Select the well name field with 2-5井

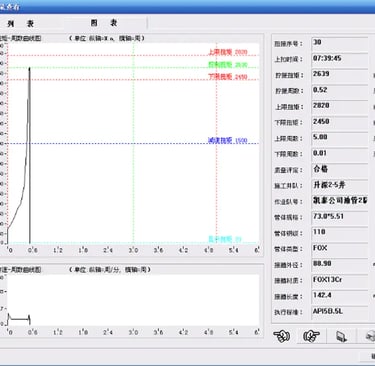[x=340, y=185]
